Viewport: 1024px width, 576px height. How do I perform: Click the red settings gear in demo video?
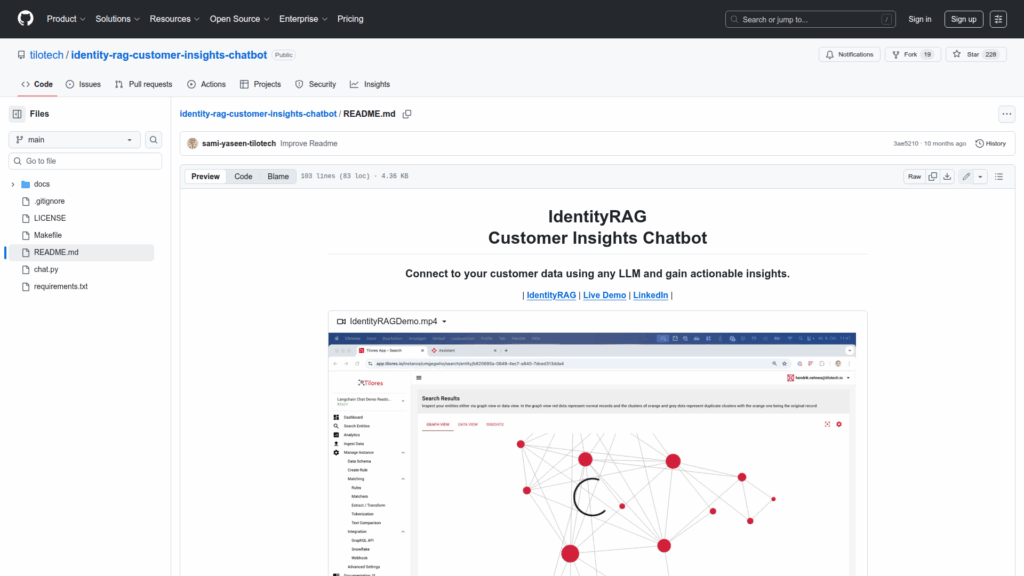[x=839, y=424]
